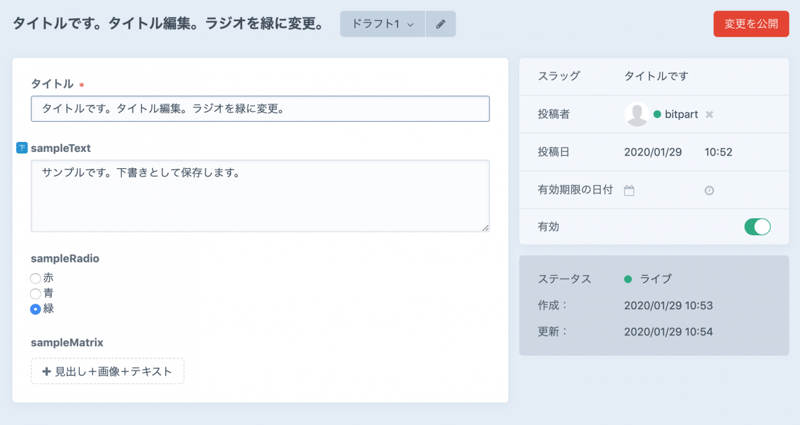Click the bitpart author avatar

636,115
